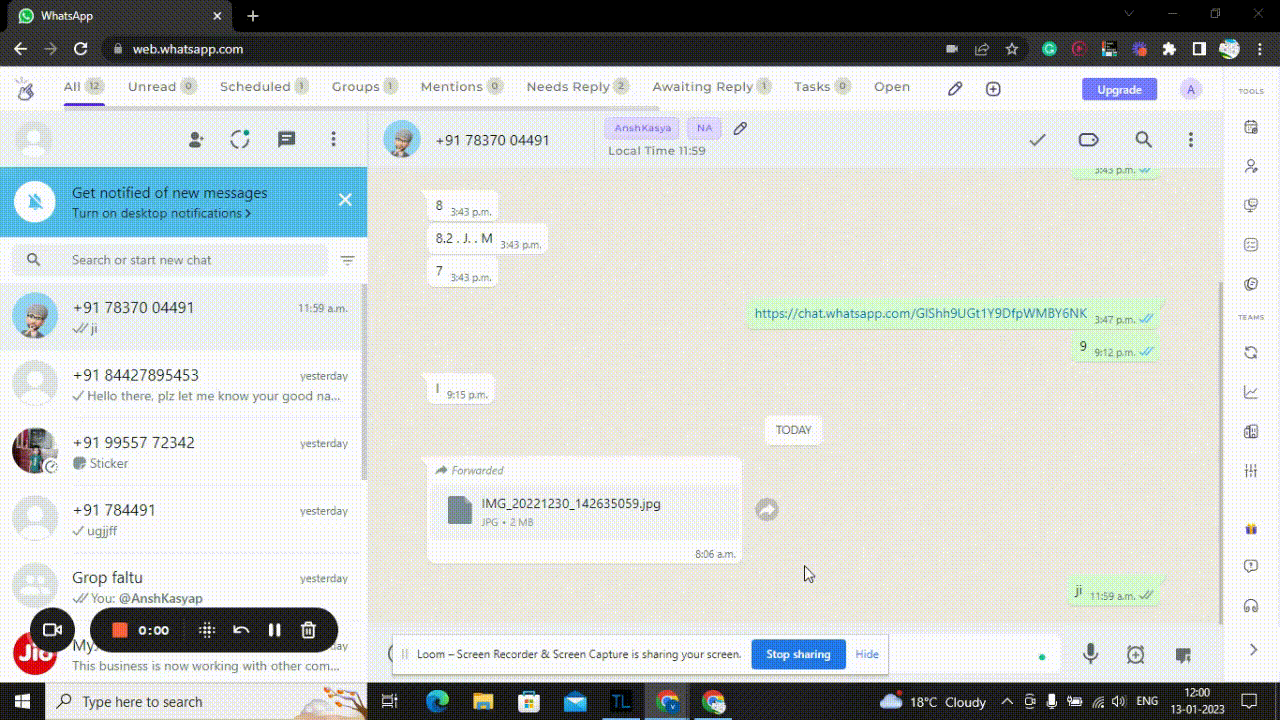Click Turn on desktop notifications link
1280x720 pixels.
tap(161, 213)
